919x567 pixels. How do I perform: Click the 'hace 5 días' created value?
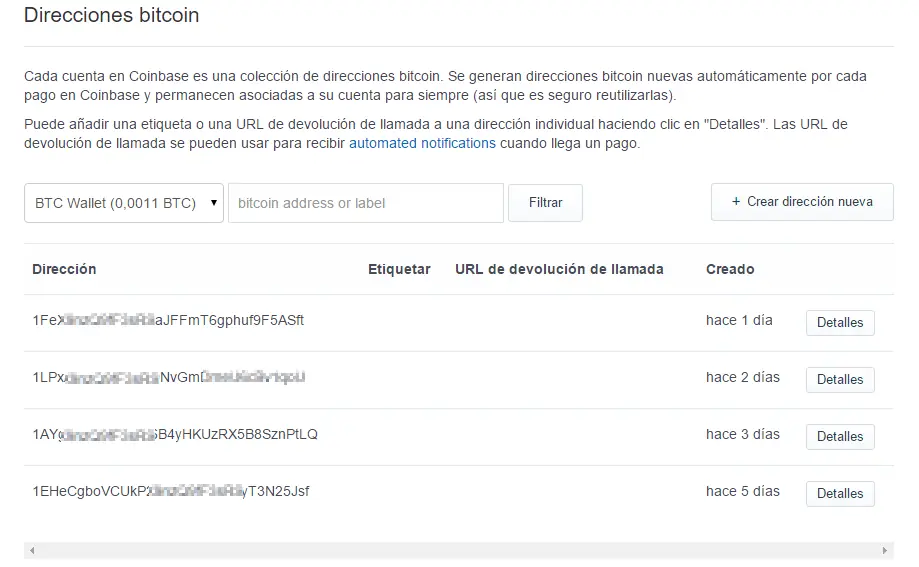[x=743, y=491]
